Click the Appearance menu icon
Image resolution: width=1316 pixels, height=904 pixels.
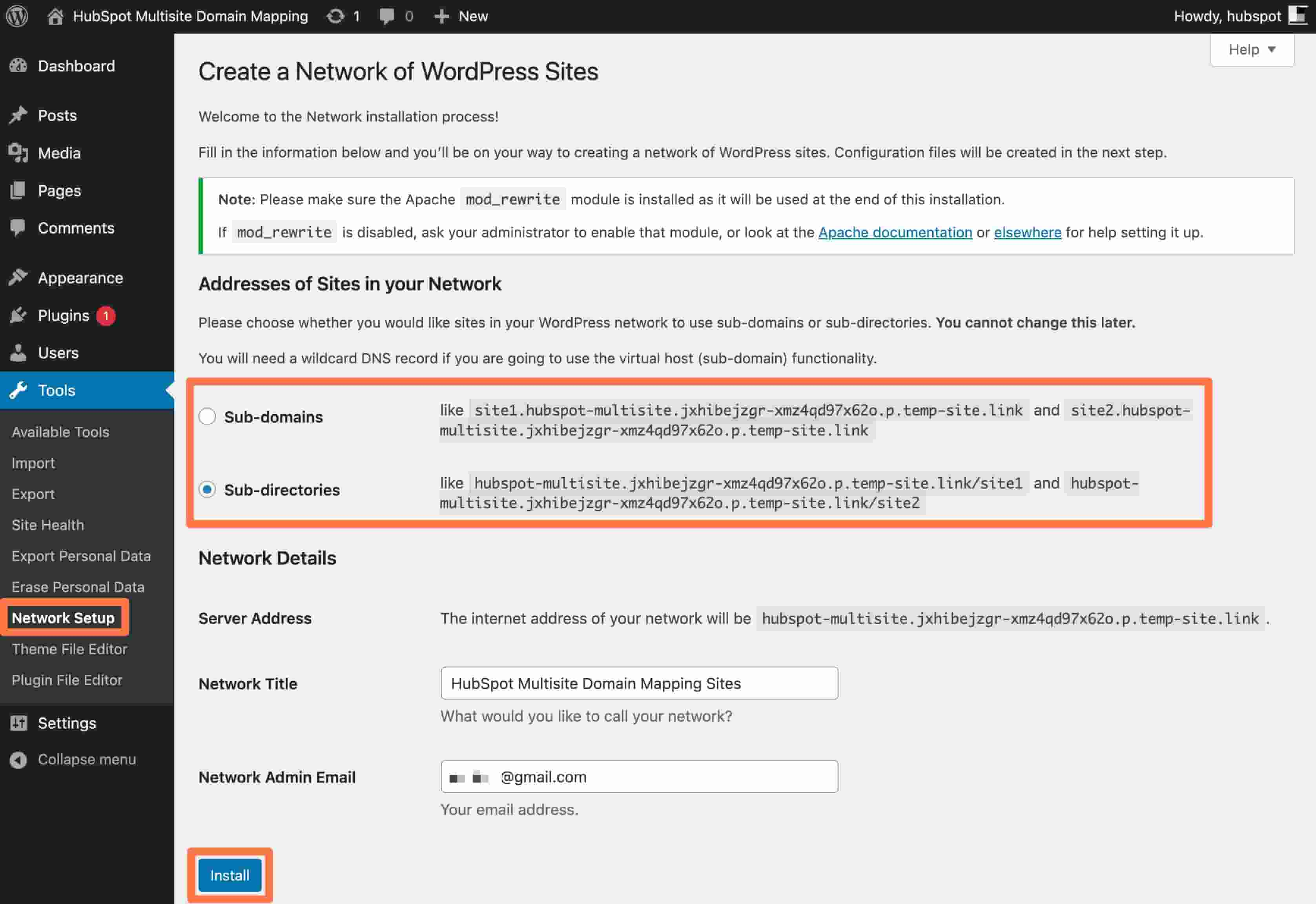(x=18, y=278)
